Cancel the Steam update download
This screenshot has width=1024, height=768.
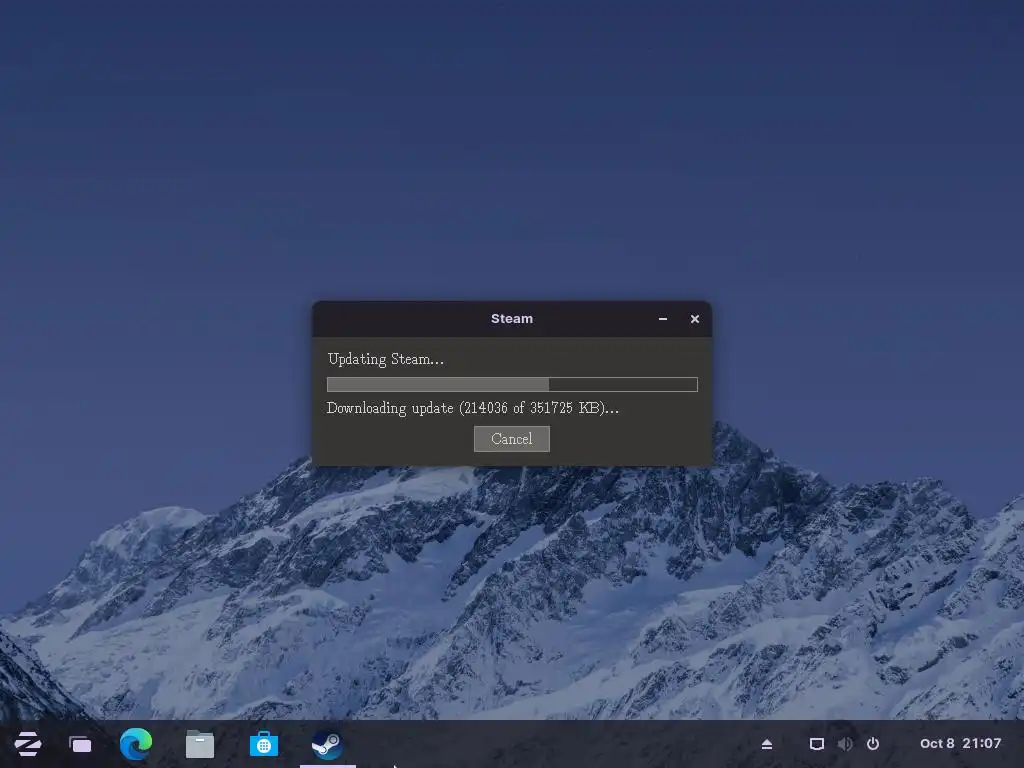tap(511, 439)
